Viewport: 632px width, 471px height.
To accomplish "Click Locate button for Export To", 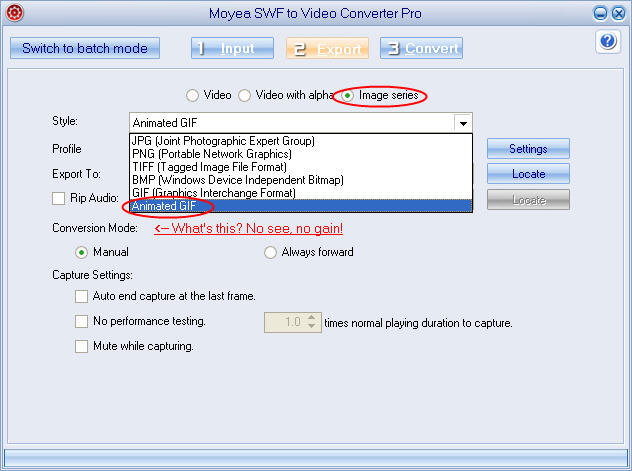I will (528, 174).
